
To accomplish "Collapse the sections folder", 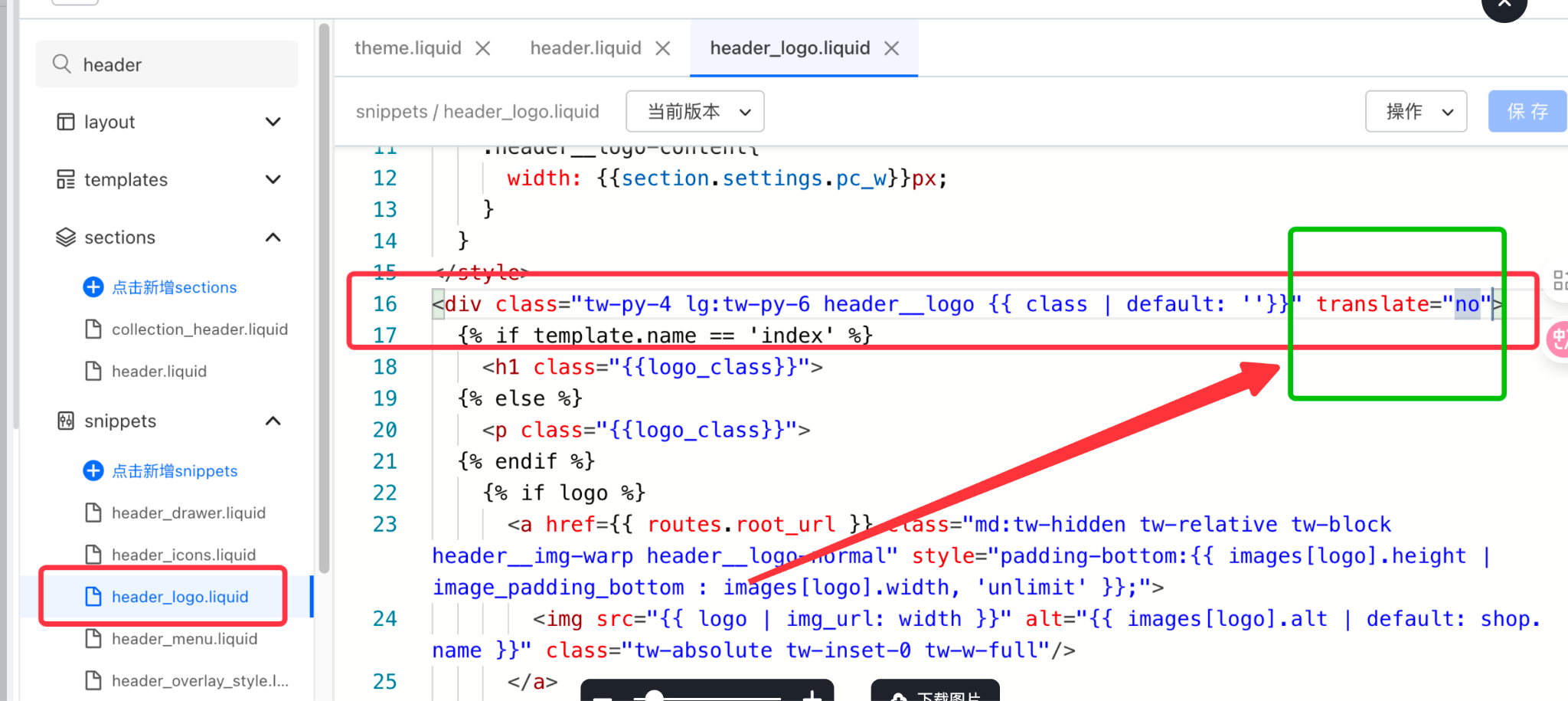I will pos(273,237).
